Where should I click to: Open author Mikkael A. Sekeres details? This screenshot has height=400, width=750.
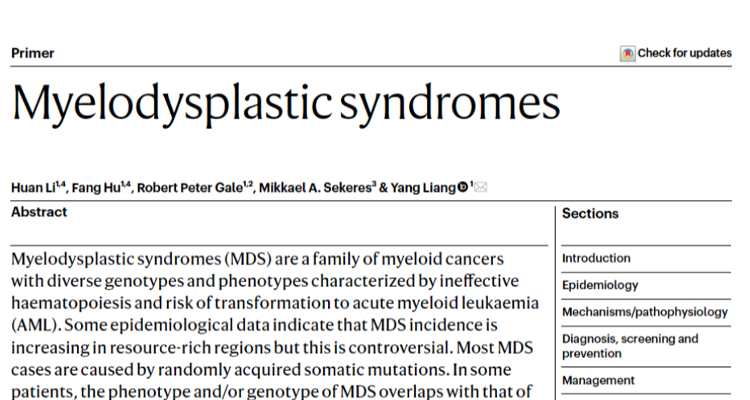point(315,188)
